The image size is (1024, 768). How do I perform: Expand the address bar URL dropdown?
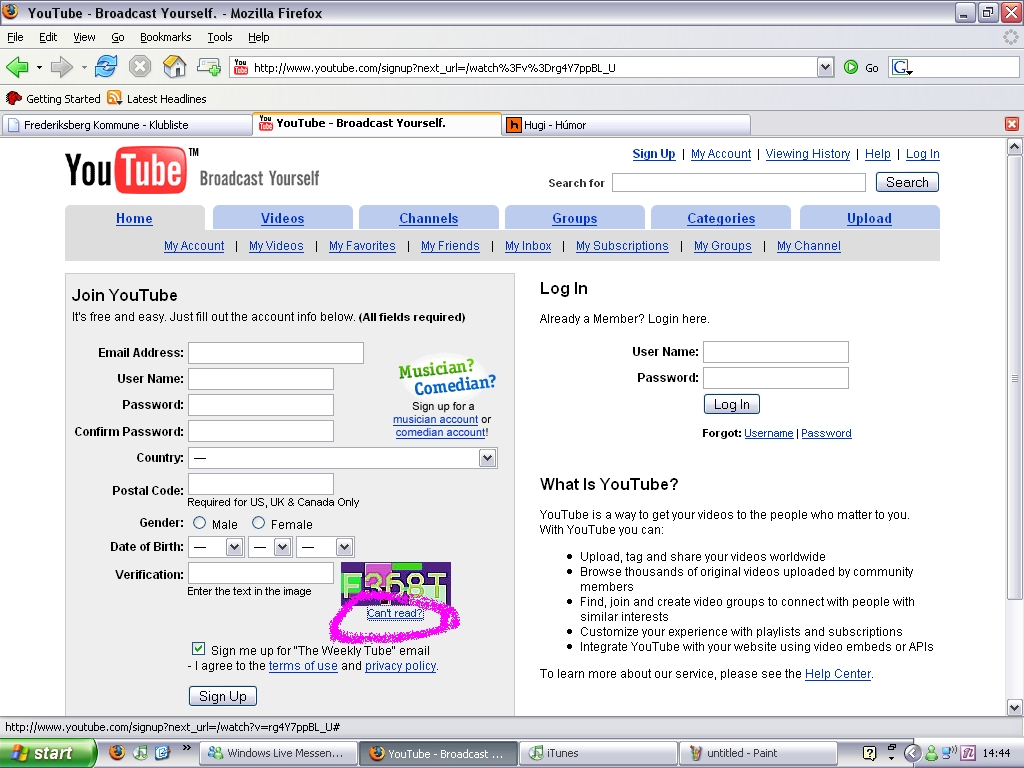click(x=825, y=67)
